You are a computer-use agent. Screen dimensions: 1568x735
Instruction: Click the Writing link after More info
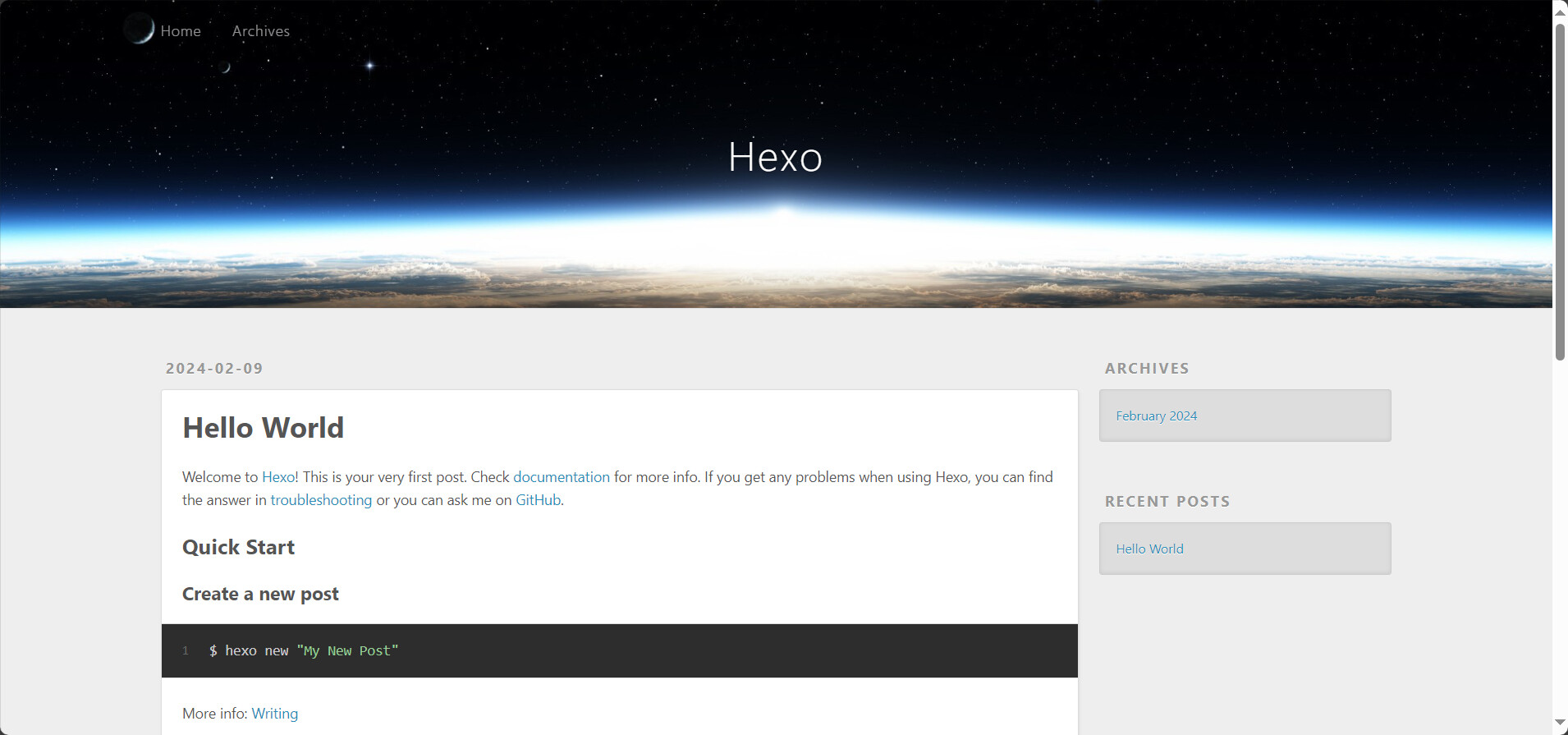274,714
